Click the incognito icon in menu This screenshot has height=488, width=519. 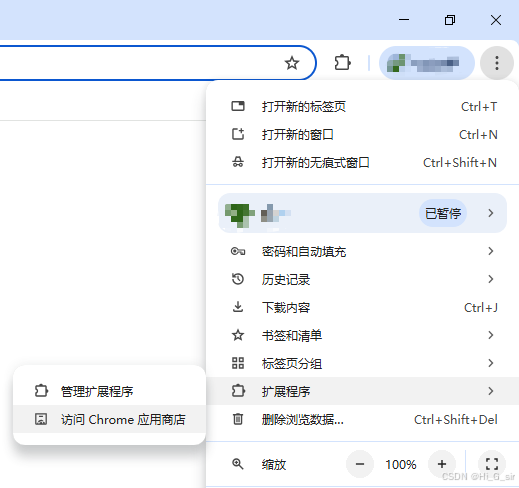point(238,162)
